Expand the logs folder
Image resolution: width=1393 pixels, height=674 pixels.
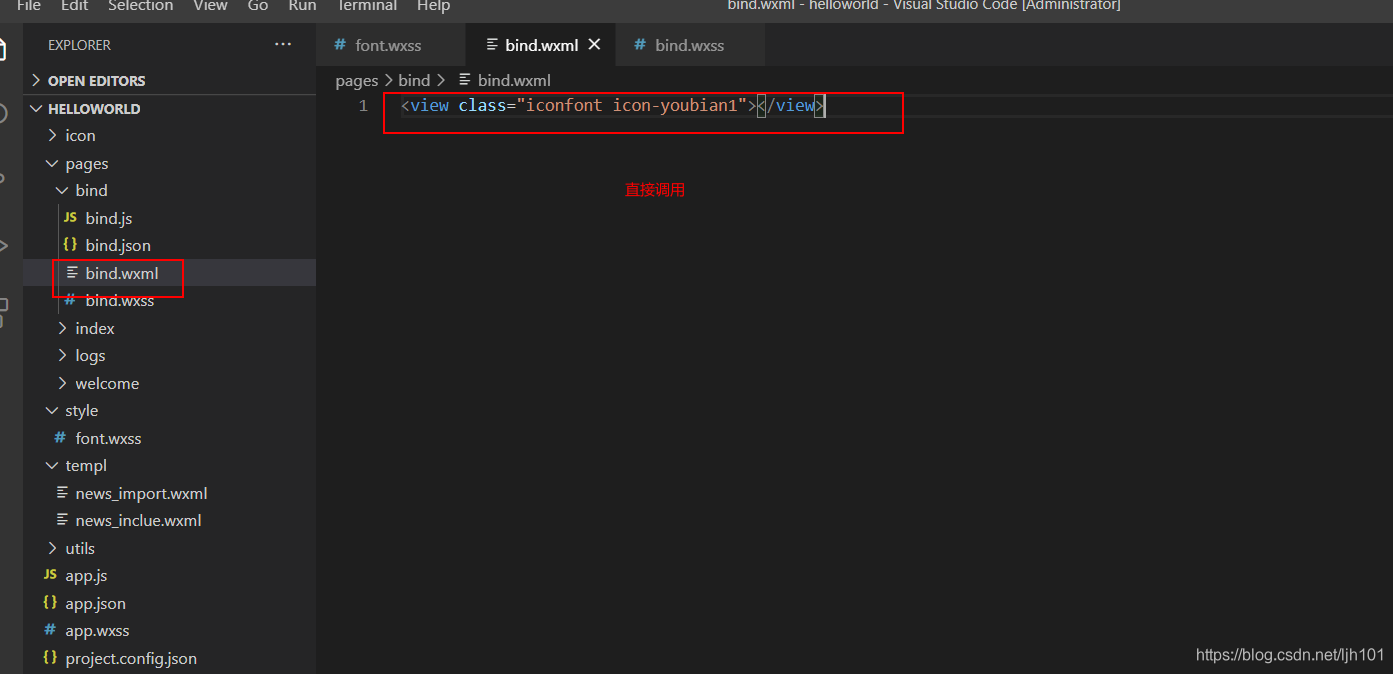coord(169,356)
